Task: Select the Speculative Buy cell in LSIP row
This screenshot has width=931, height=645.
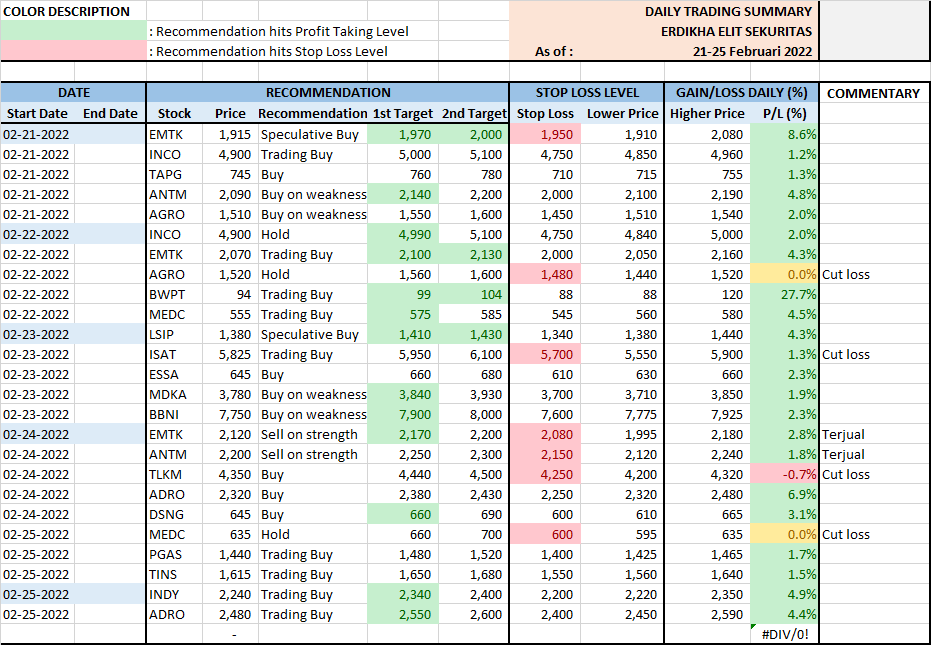Action: click(x=311, y=334)
